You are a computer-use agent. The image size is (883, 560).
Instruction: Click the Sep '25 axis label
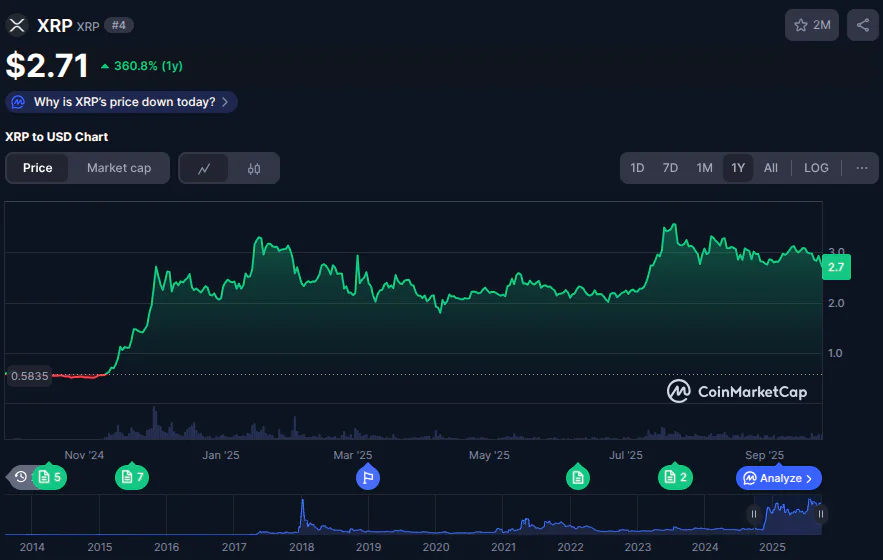point(764,455)
